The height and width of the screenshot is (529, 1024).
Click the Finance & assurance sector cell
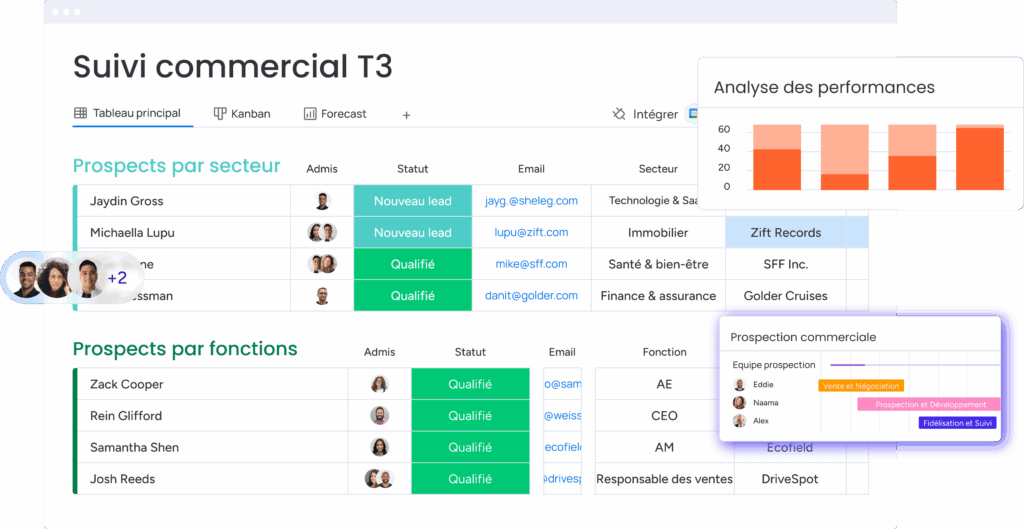tap(658, 296)
